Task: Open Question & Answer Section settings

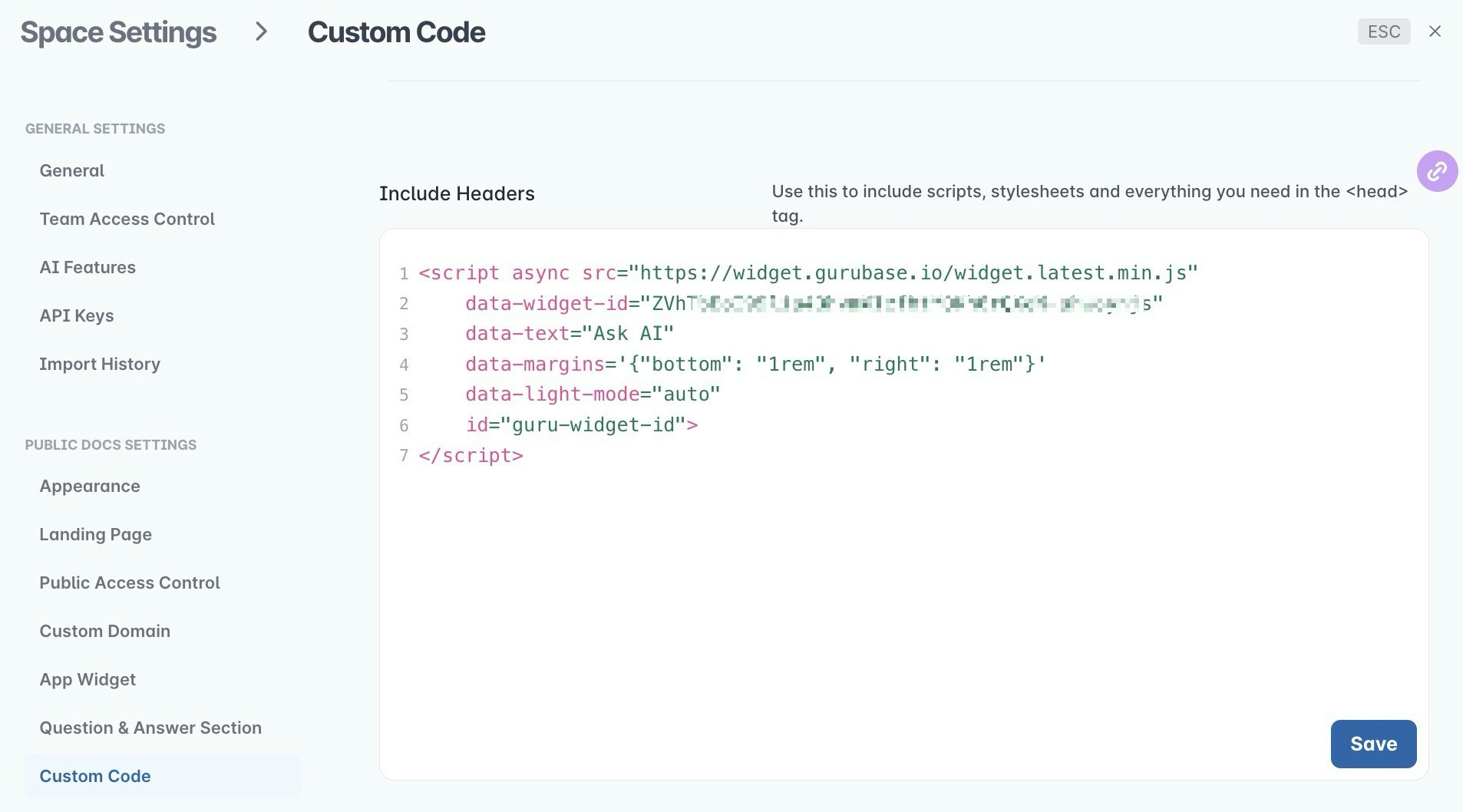Action: tap(150, 728)
